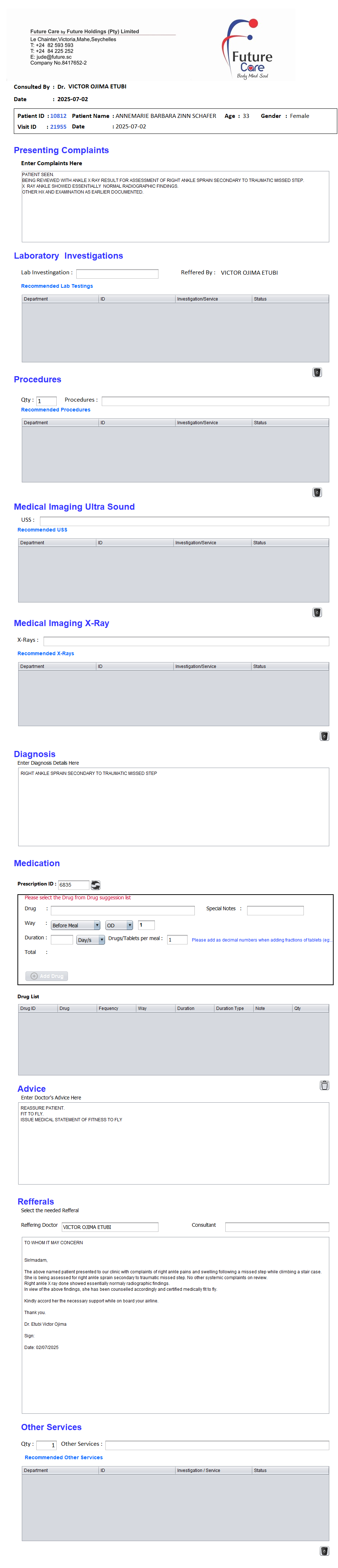
Task: Open Patient ID 10812 link
Action: (59, 116)
